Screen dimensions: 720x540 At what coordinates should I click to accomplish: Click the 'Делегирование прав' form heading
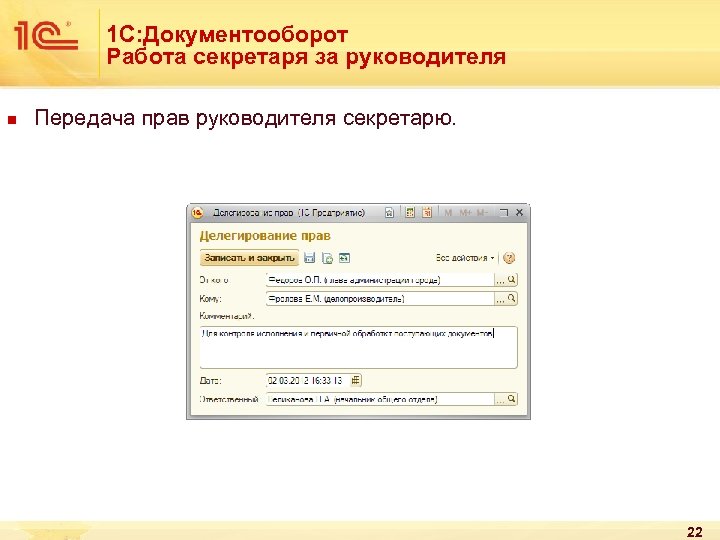(265, 236)
